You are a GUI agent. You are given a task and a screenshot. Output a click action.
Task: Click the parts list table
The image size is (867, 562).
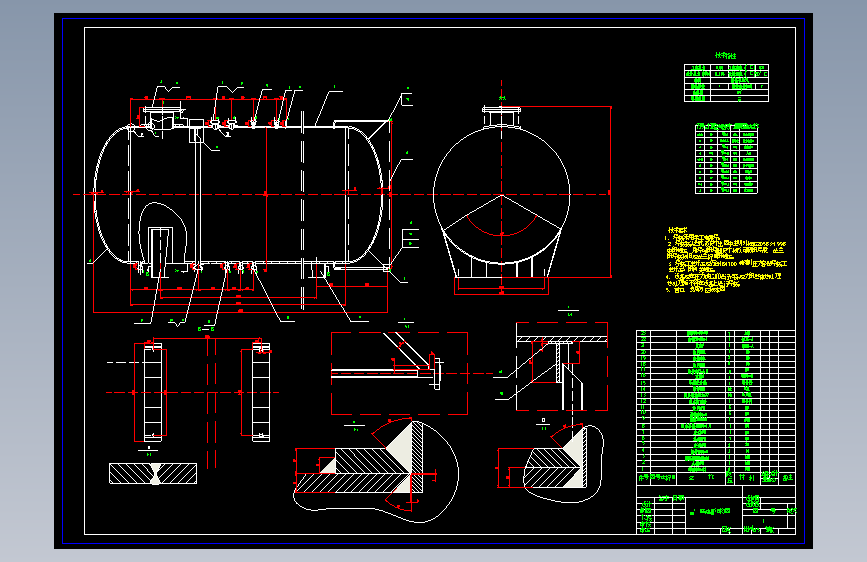(x=715, y=408)
